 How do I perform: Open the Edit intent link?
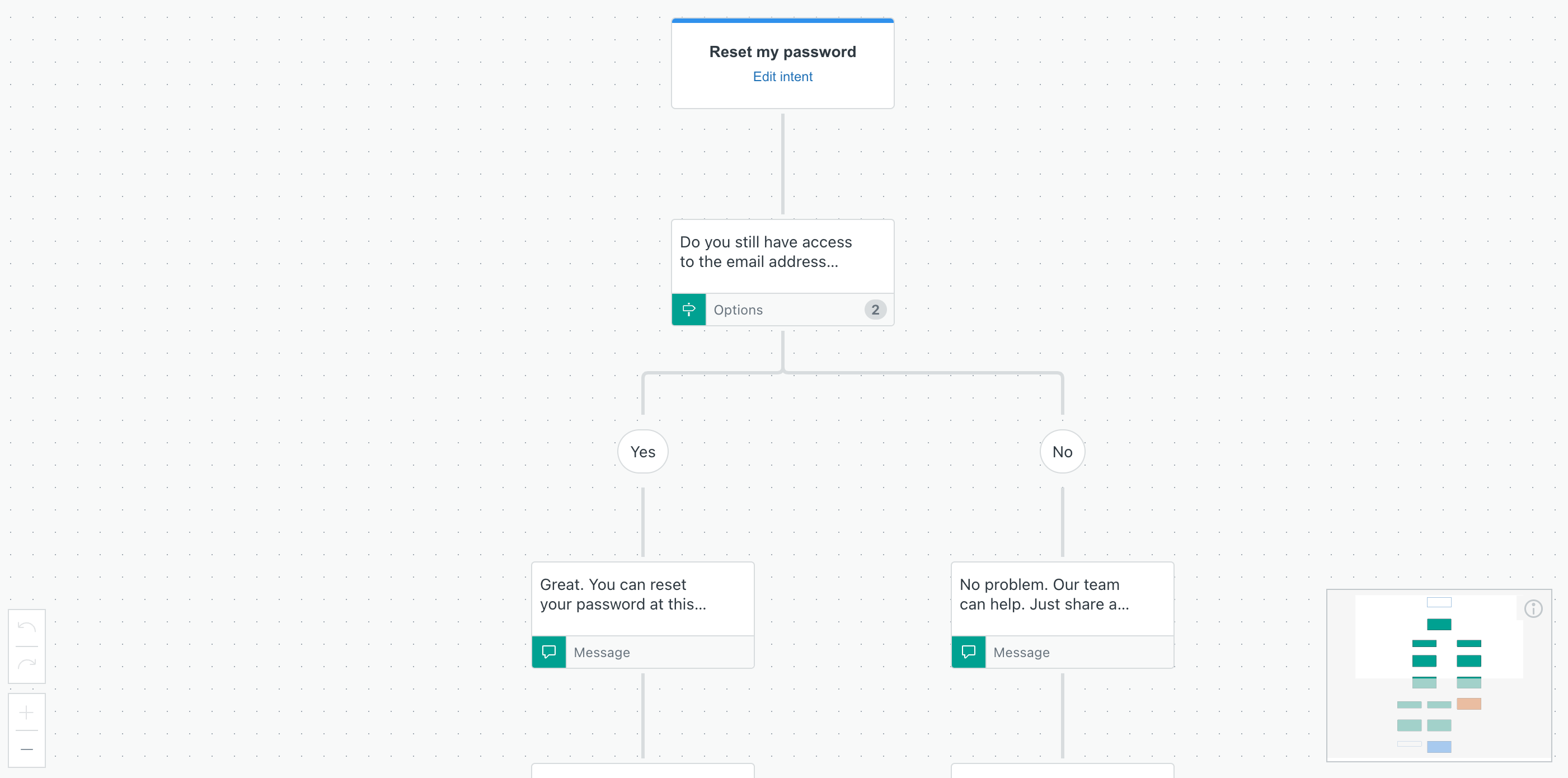[x=783, y=77]
